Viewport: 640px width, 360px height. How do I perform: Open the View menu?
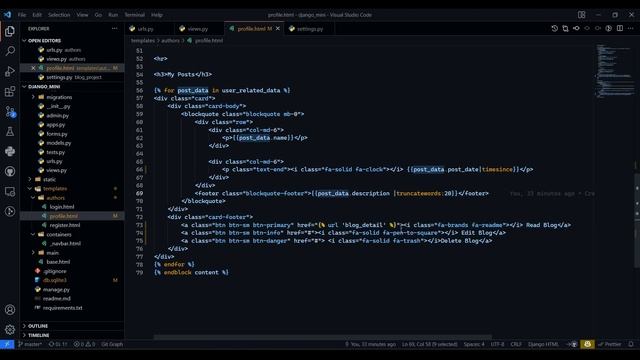[82, 15]
